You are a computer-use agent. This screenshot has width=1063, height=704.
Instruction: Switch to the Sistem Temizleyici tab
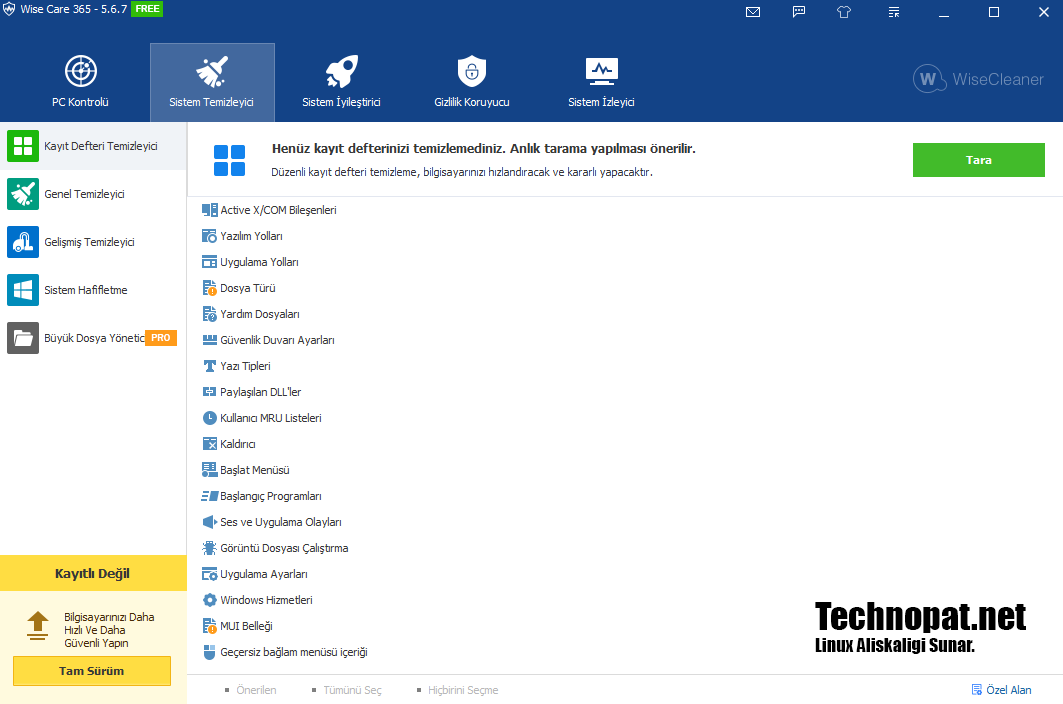point(212,82)
